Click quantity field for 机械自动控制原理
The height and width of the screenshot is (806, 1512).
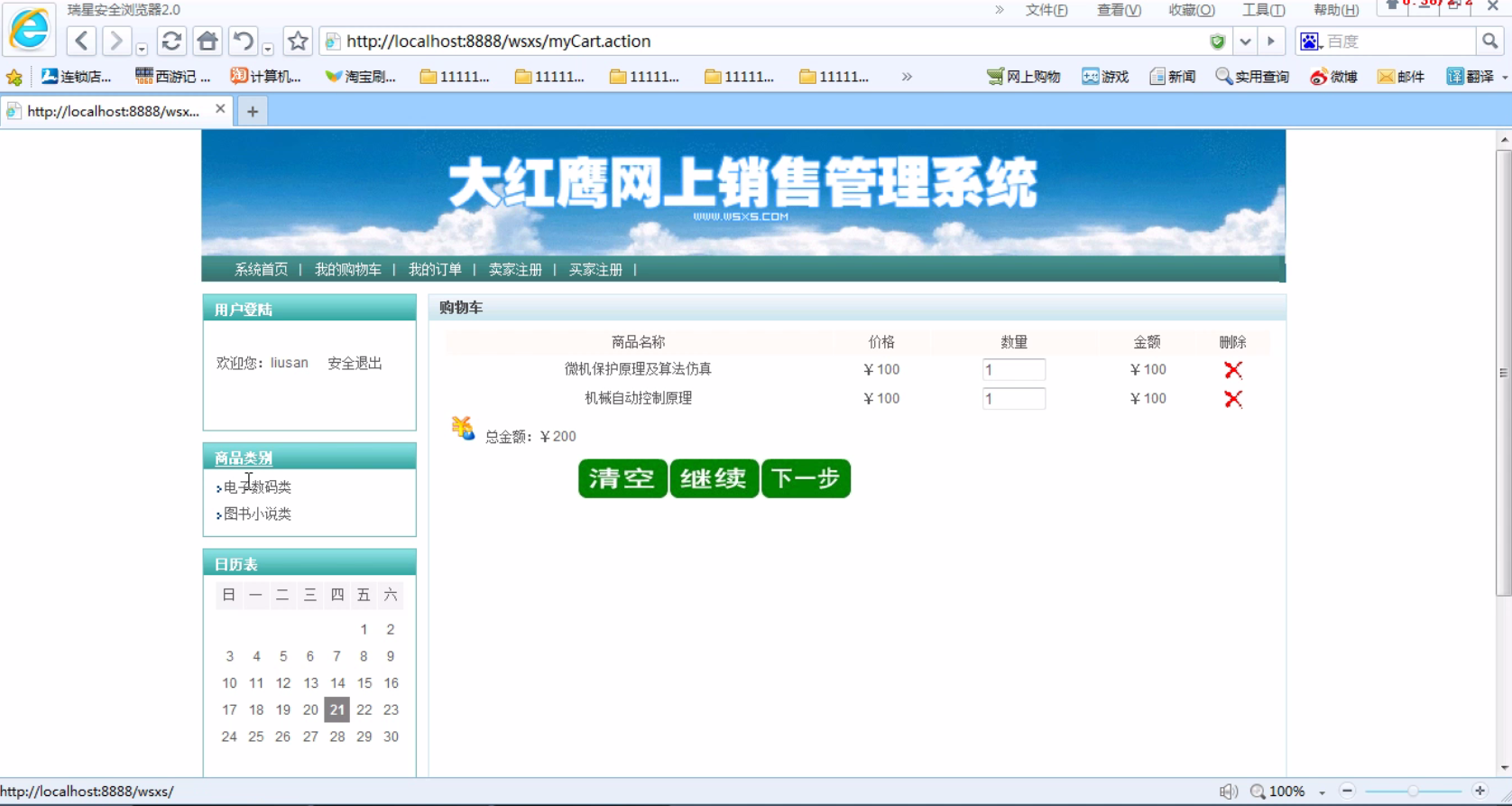coord(1014,399)
